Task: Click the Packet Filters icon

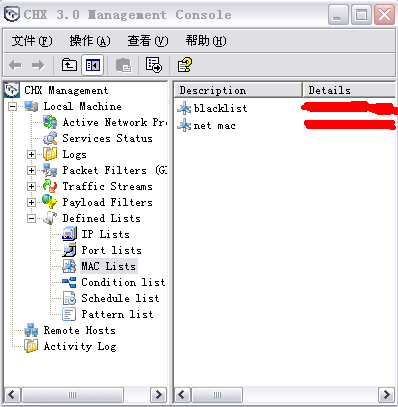Action: [x=50, y=170]
